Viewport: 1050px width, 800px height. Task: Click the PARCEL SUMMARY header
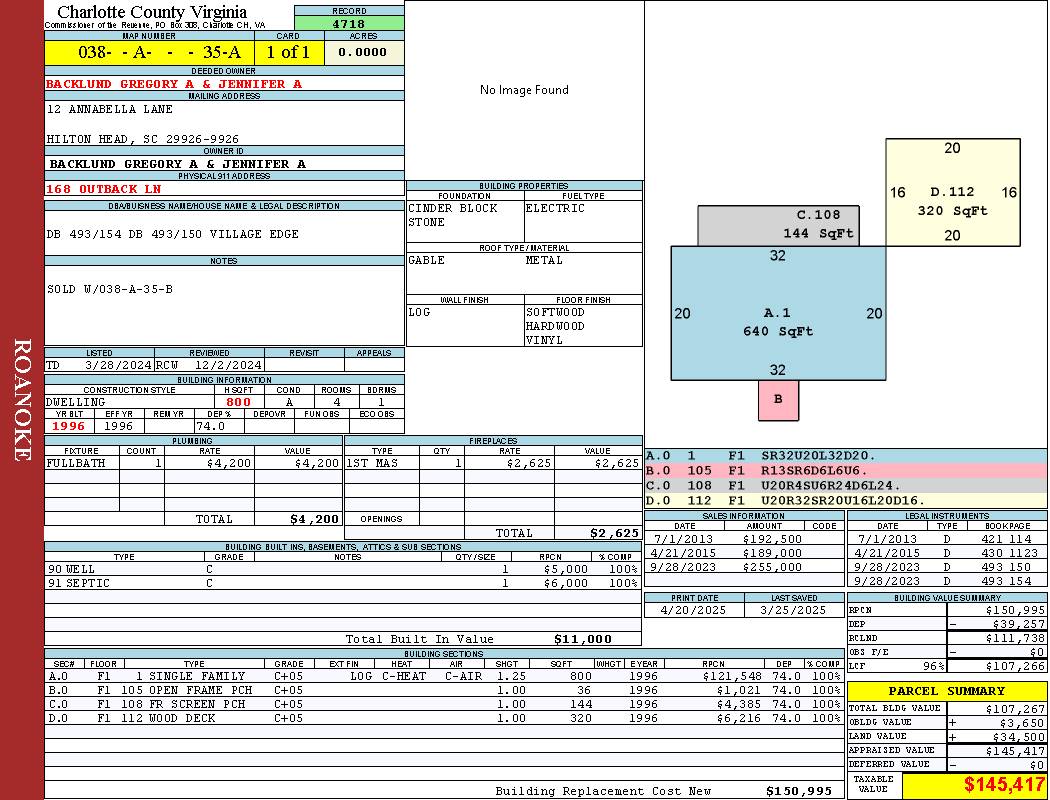(946, 691)
